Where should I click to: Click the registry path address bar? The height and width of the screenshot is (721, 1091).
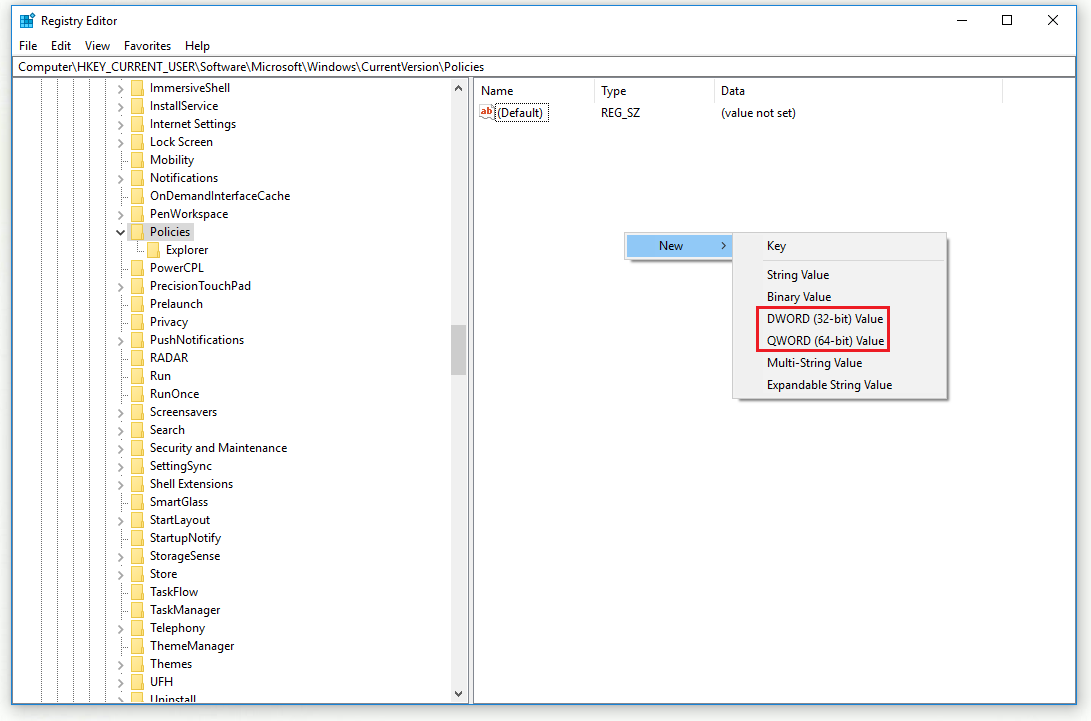[544, 67]
